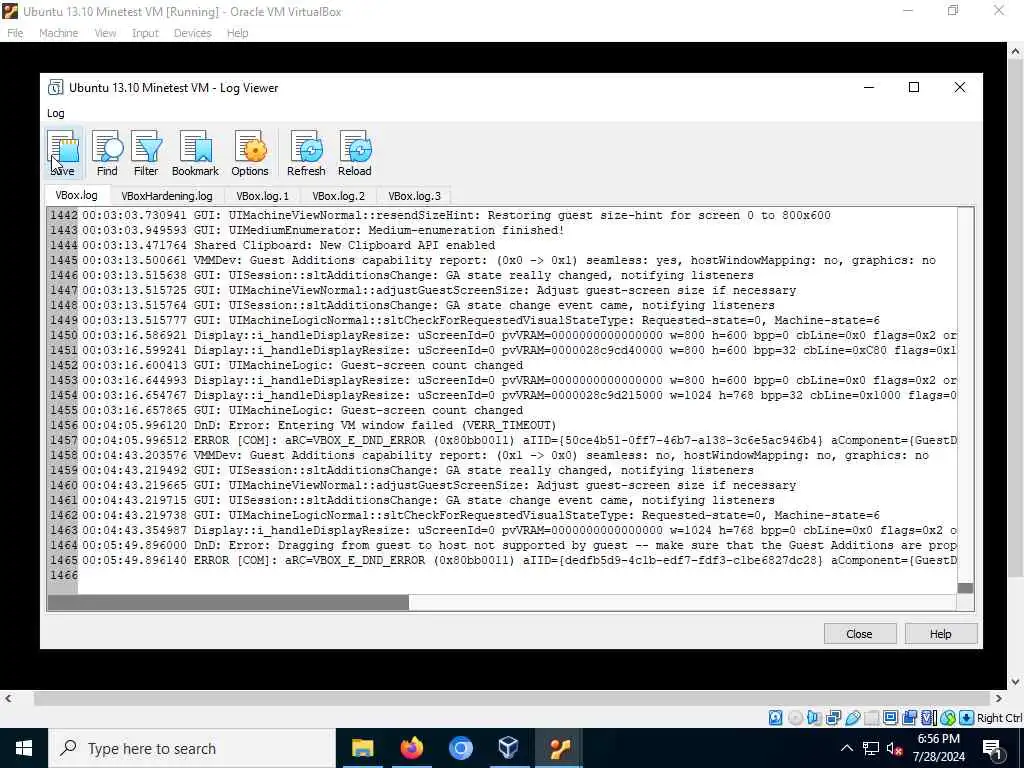This screenshot has width=1024, height=768.
Task: Show hidden system tray icons
Action: click(846, 748)
